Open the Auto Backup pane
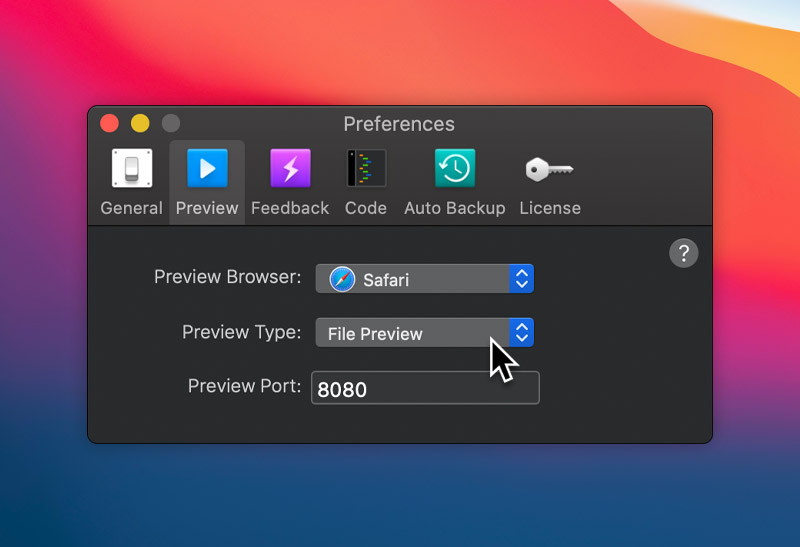This screenshot has height=547, width=800. (x=455, y=182)
